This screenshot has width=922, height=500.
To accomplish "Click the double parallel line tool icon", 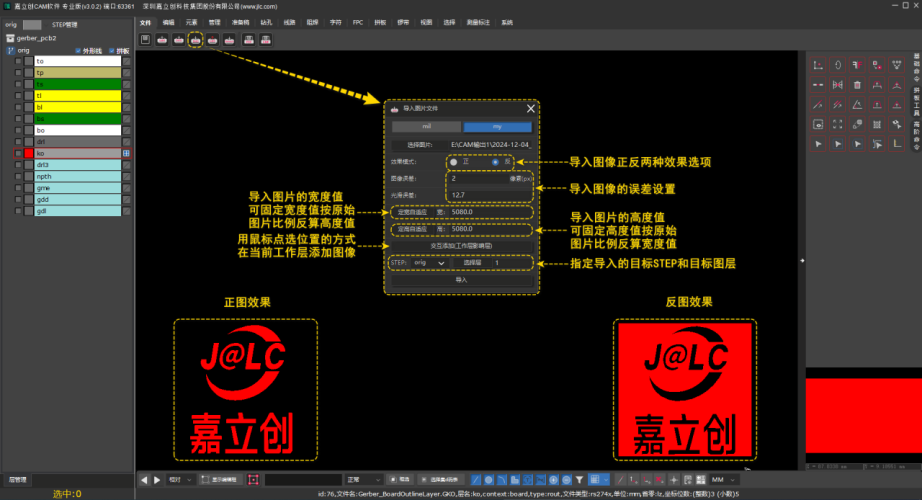I will pos(838,105).
